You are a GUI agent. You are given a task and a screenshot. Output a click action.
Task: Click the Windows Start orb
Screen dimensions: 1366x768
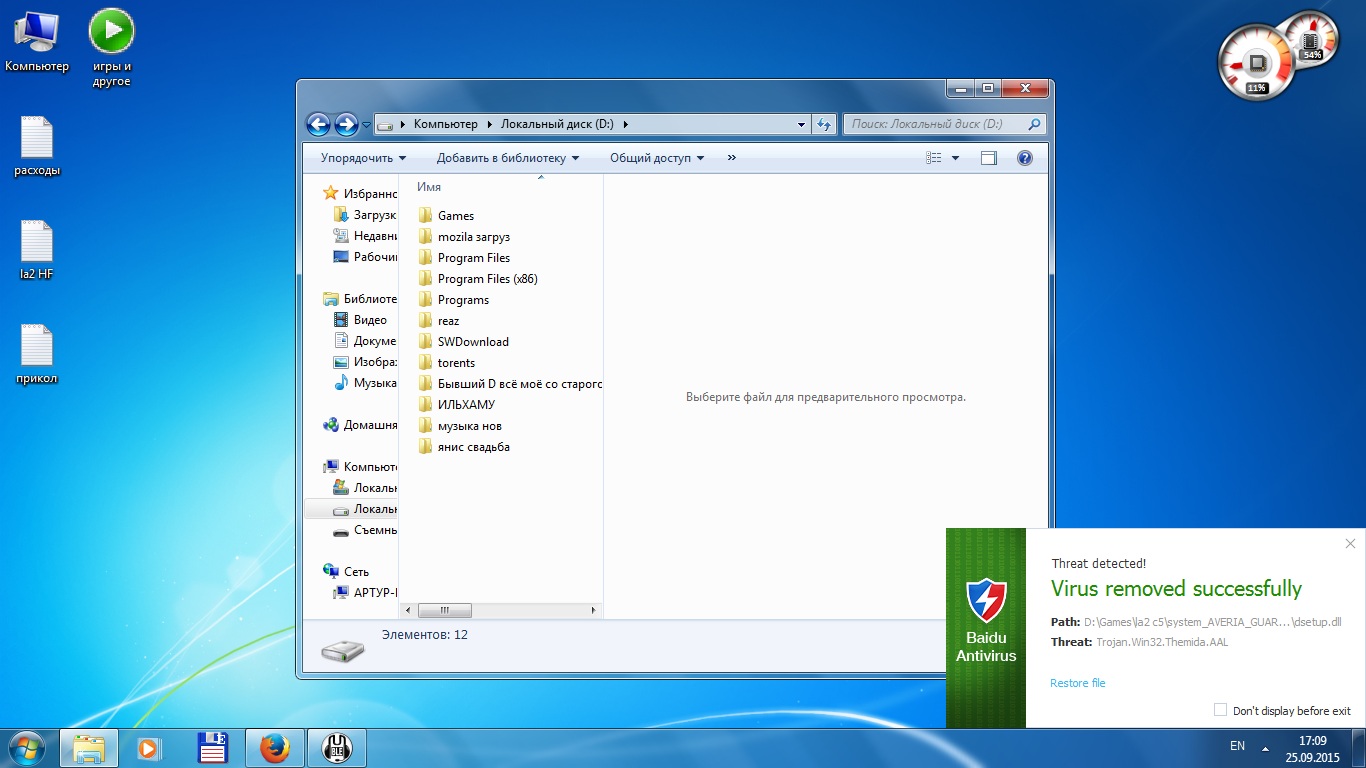(x=27, y=747)
